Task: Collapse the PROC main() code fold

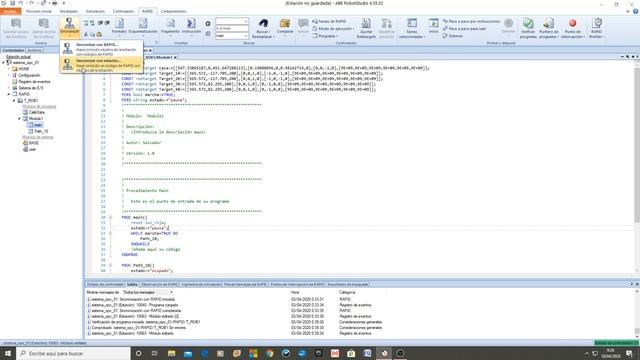Action: (x=110, y=218)
